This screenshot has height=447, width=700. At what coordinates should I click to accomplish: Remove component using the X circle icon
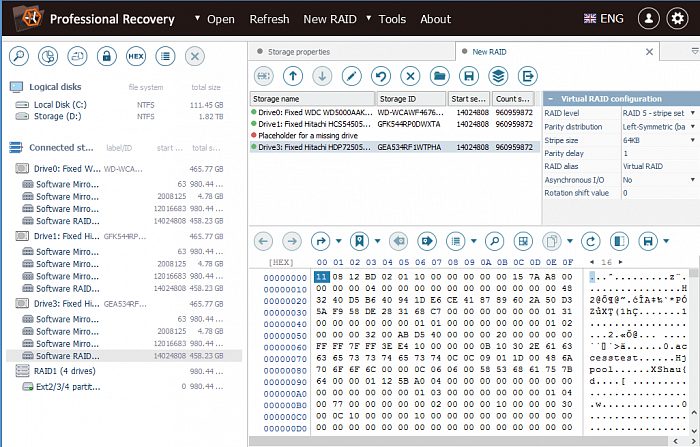(410, 76)
